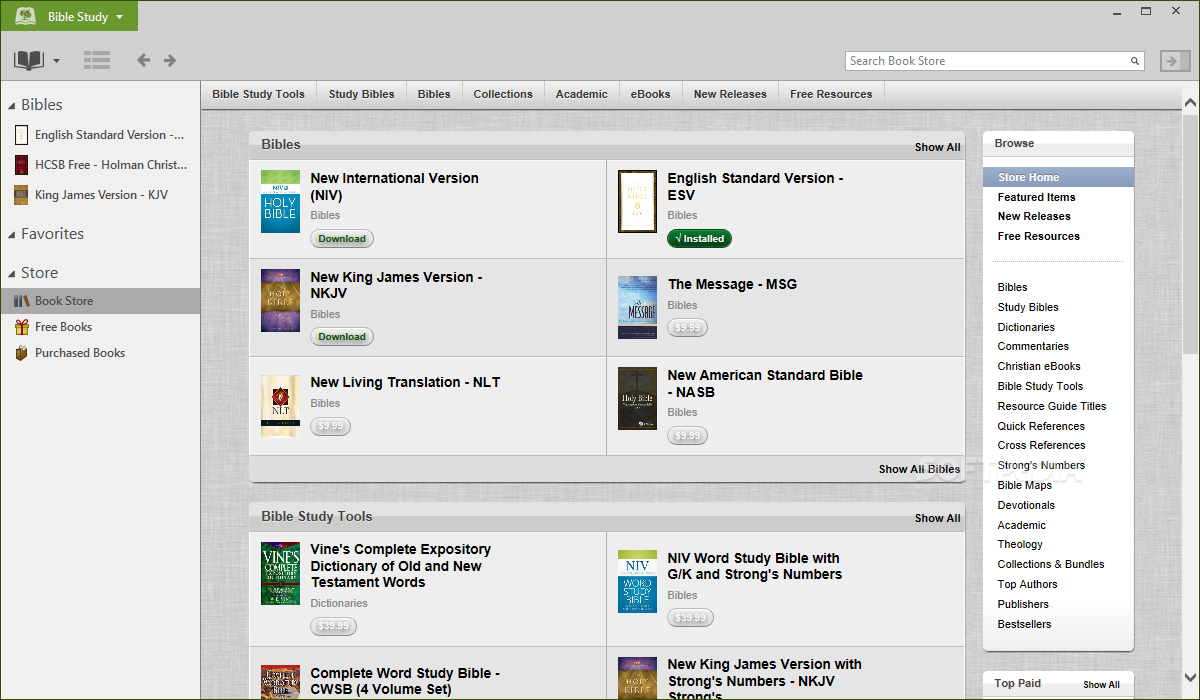Show All in Bible Study Tools header

pyautogui.click(x=937, y=518)
